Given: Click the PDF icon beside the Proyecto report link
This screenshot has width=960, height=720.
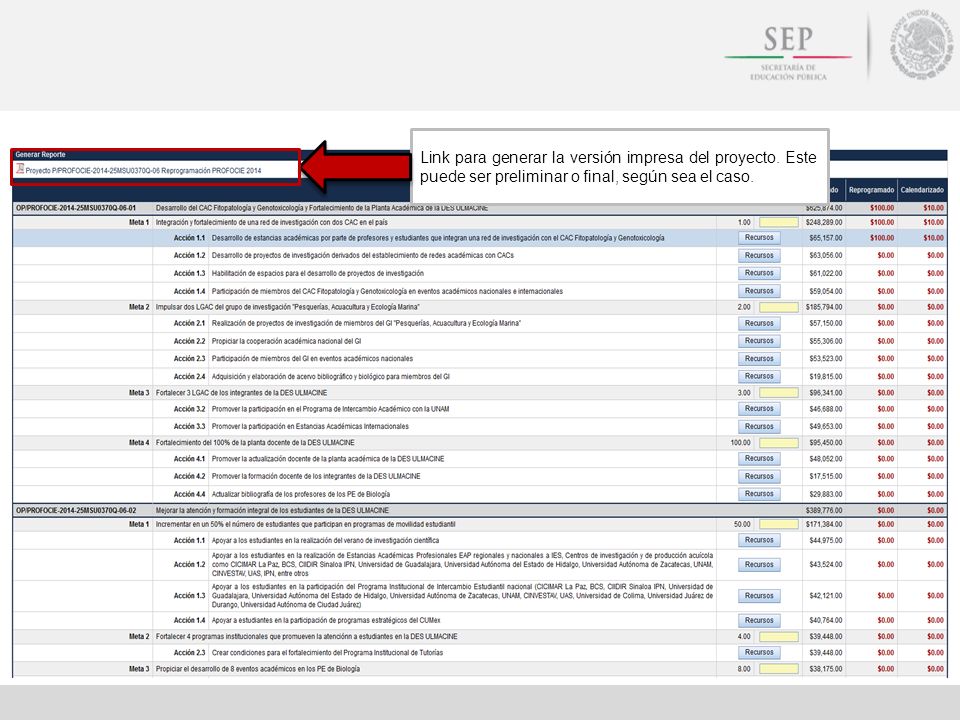Looking at the screenshot, I should point(20,169).
